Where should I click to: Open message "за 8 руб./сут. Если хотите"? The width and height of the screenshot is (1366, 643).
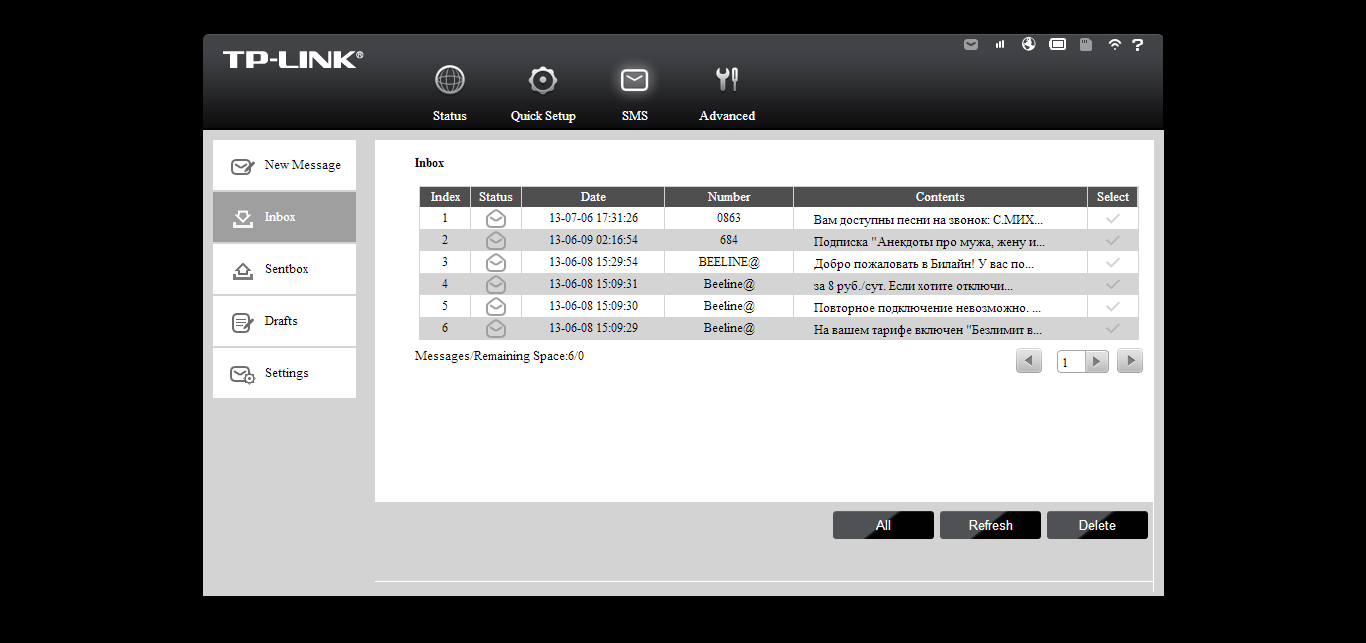pos(913,286)
